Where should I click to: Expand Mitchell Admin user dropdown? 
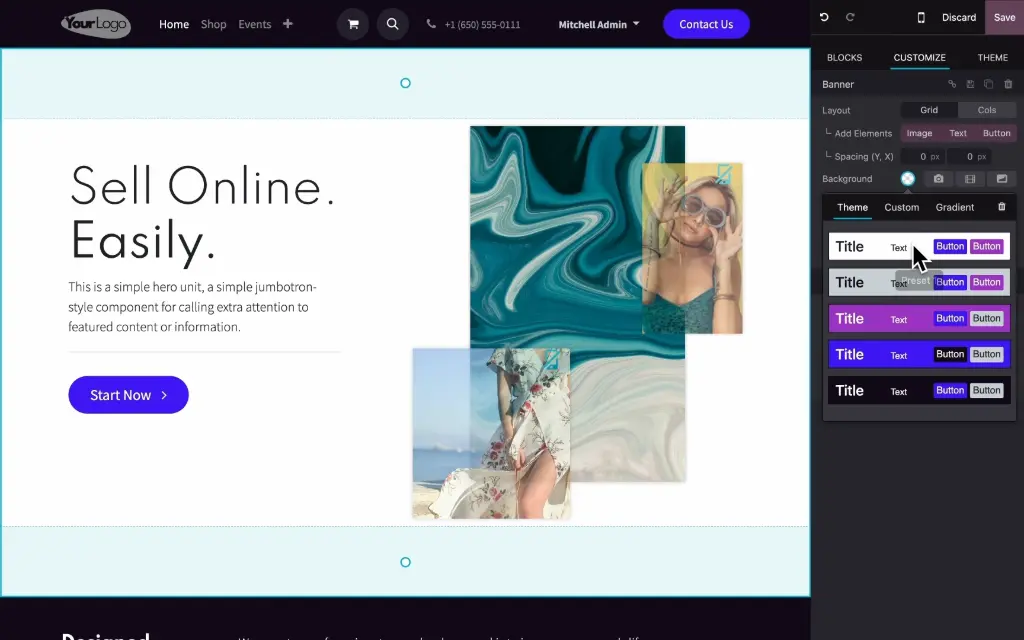(x=599, y=24)
